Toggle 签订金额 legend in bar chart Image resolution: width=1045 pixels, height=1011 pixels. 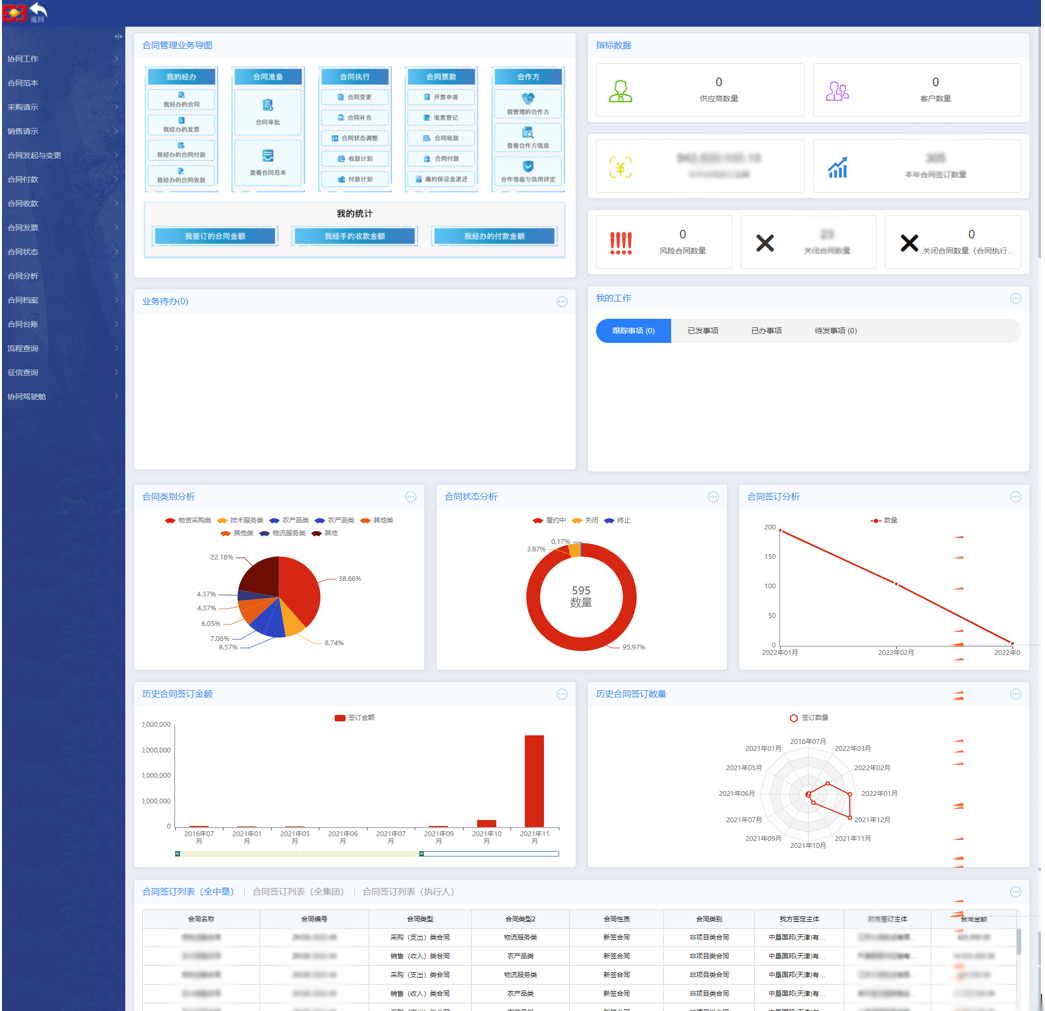355,718
